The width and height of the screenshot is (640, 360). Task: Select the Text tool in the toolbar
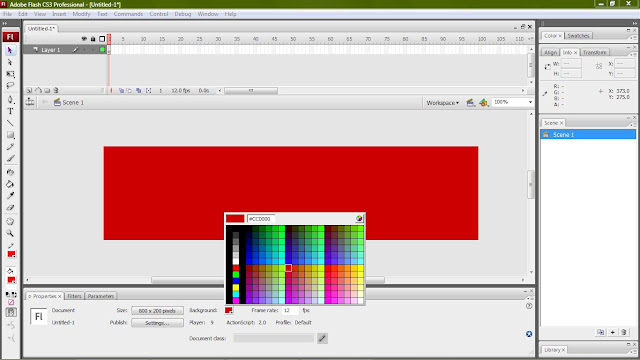11,111
